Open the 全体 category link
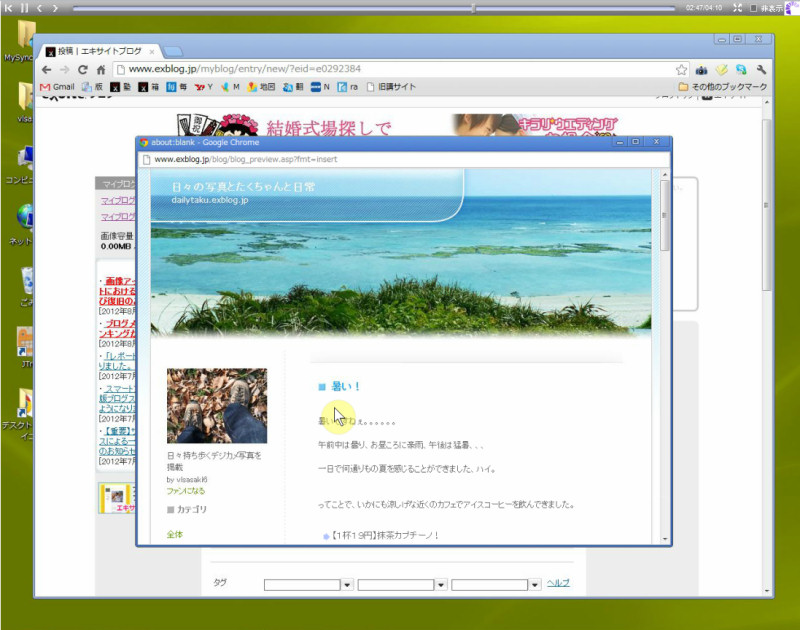Screen dimensions: 800x630 [x=174, y=534]
